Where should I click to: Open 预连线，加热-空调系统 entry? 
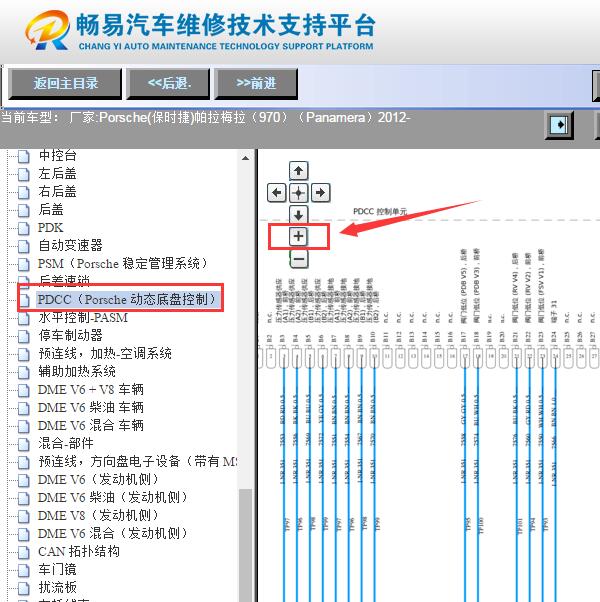[105, 353]
